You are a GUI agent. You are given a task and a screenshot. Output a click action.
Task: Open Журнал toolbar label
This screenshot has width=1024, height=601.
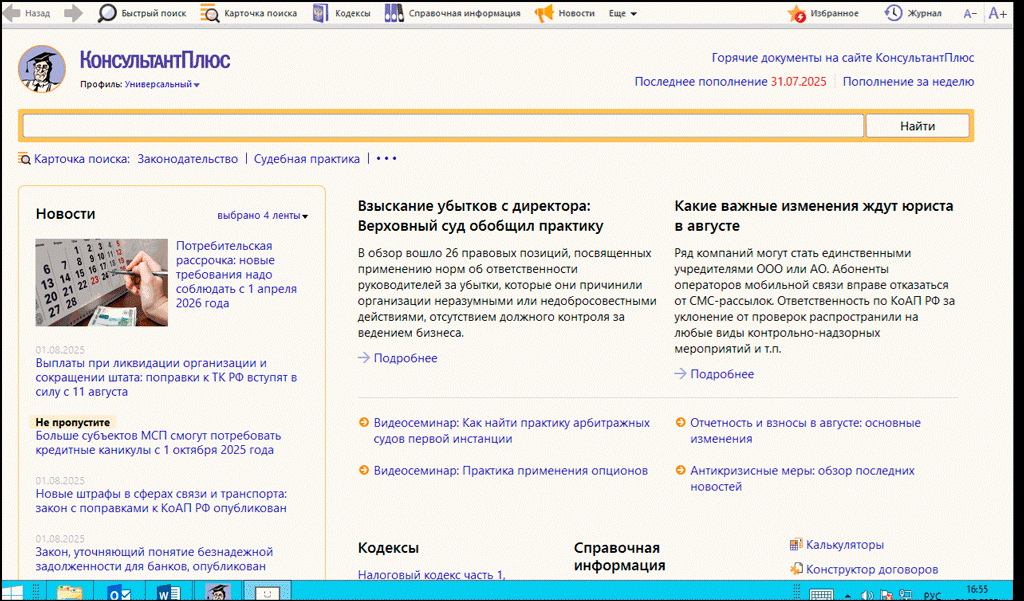(925, 13)
